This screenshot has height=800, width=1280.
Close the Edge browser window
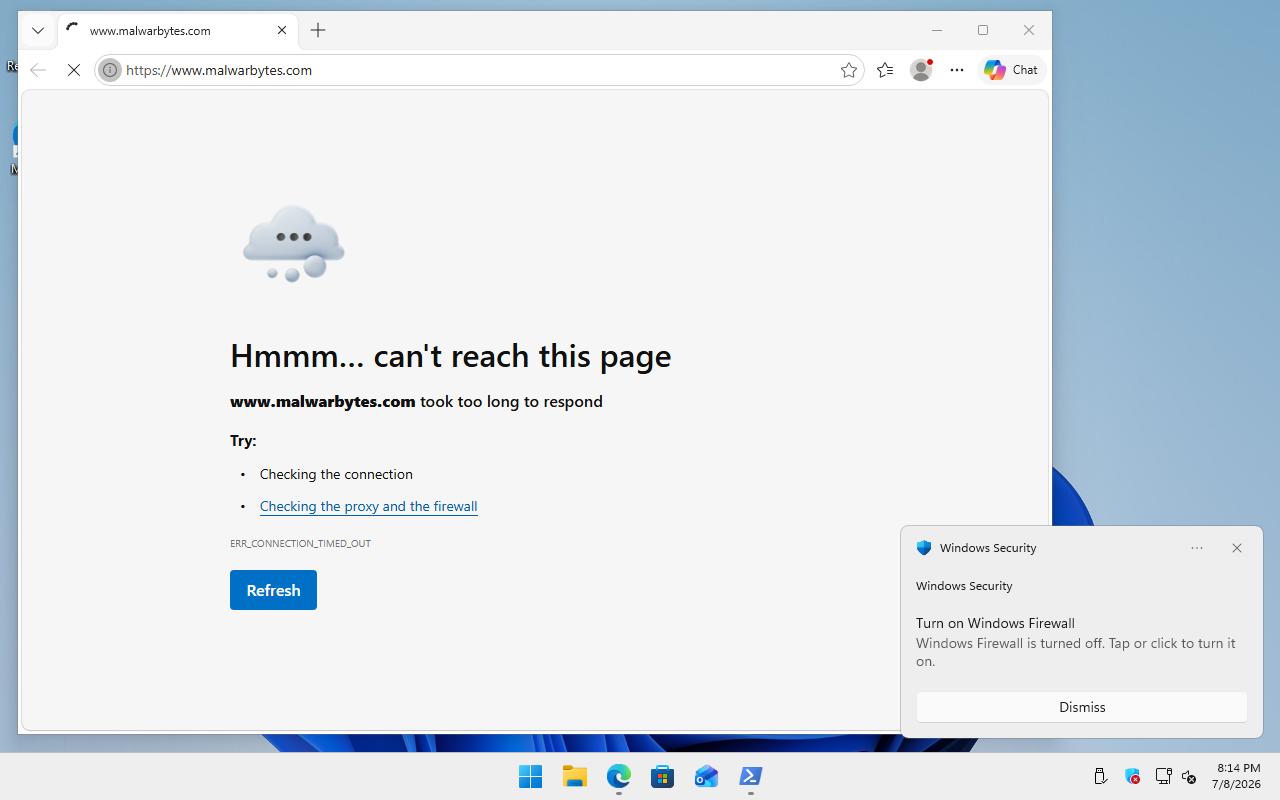click(1029, 30)
